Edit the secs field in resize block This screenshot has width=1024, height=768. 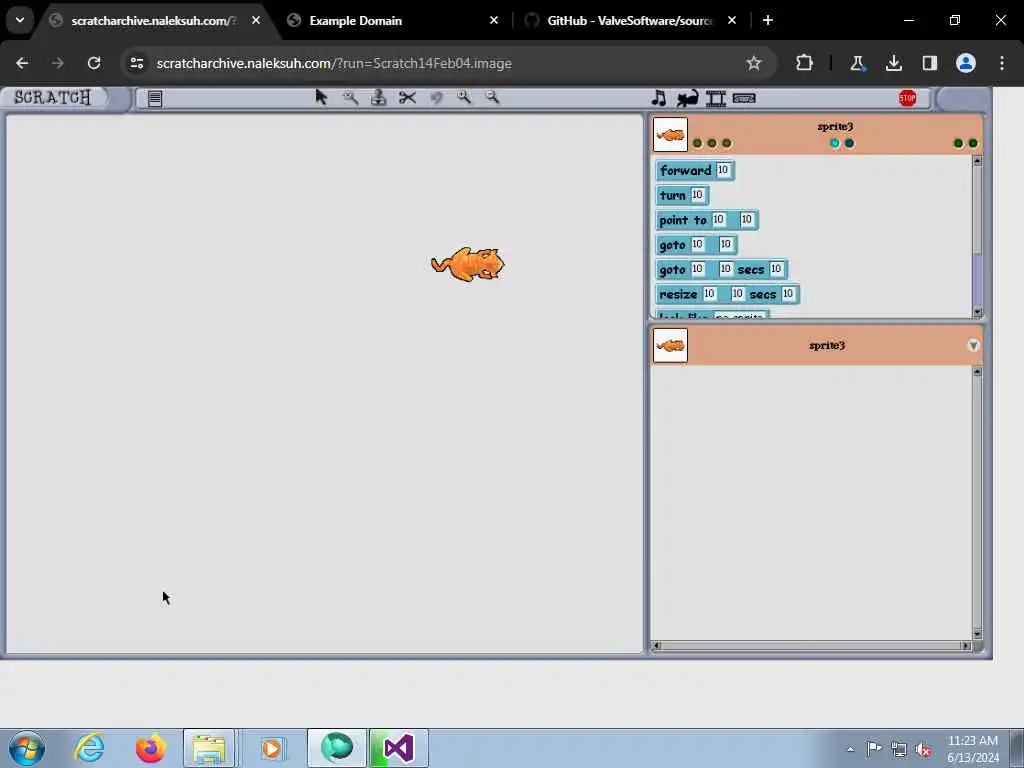(788, 294)
